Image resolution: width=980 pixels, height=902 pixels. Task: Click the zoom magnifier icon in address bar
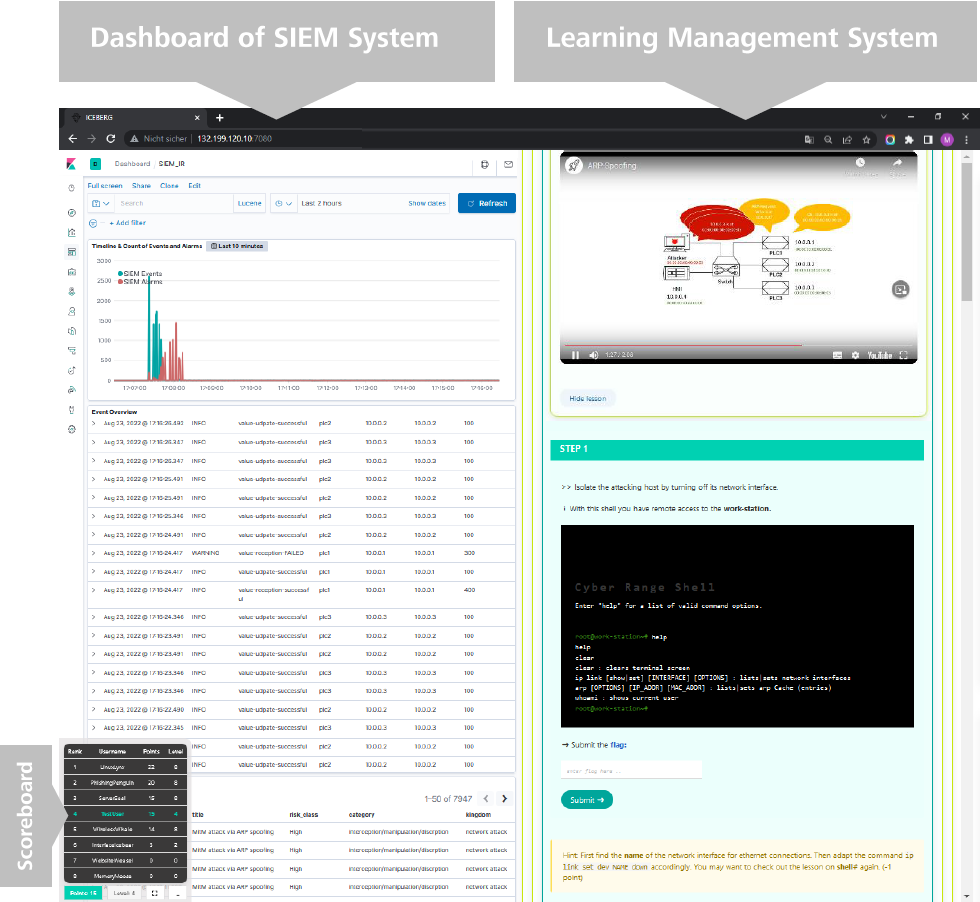tap(828, 139)
